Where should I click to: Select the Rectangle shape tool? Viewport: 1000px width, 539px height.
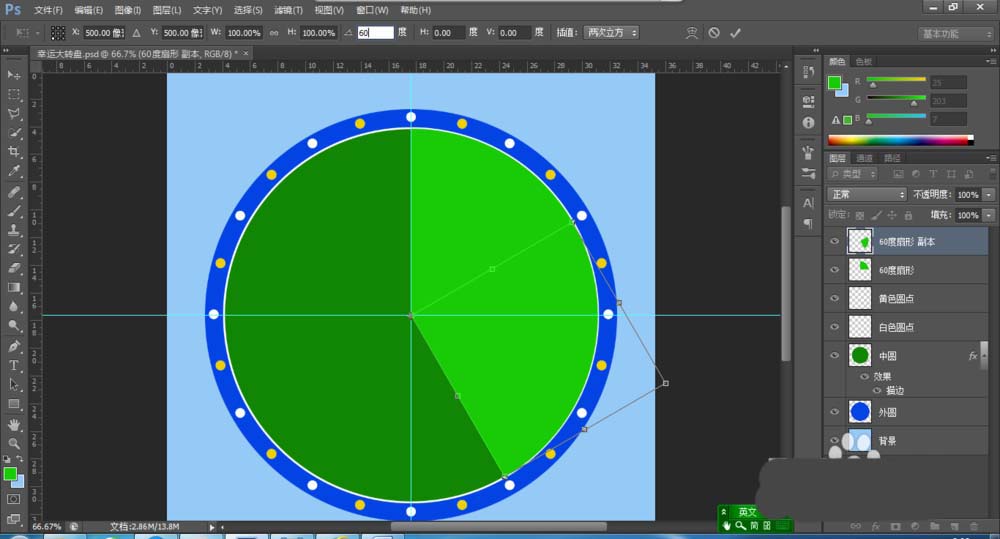[13, 404]
